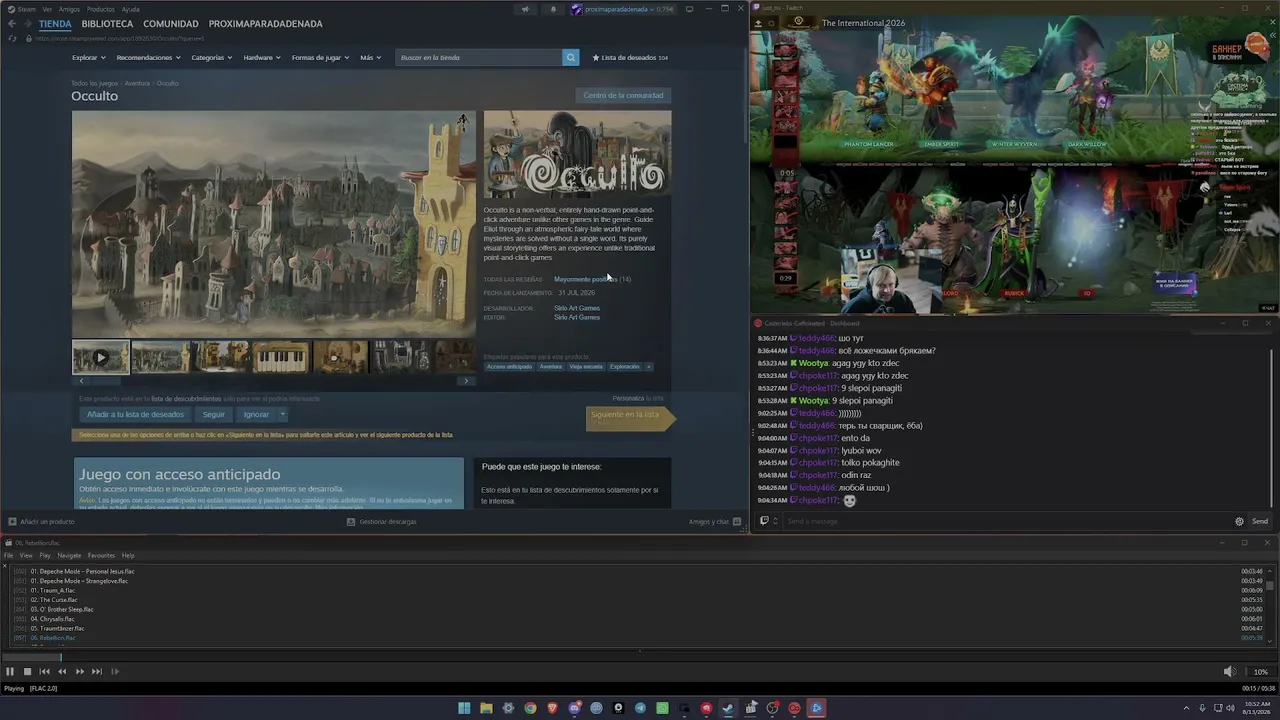Switch to the TIENDA tab
Screen dimensions: 1280x720
(55, 24)
